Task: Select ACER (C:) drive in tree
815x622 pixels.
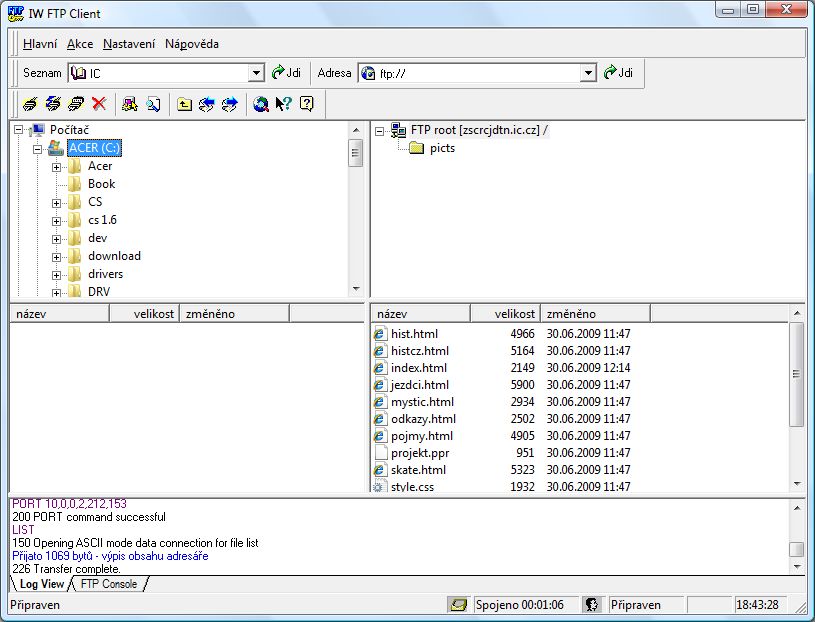Action: pos(94,148)
